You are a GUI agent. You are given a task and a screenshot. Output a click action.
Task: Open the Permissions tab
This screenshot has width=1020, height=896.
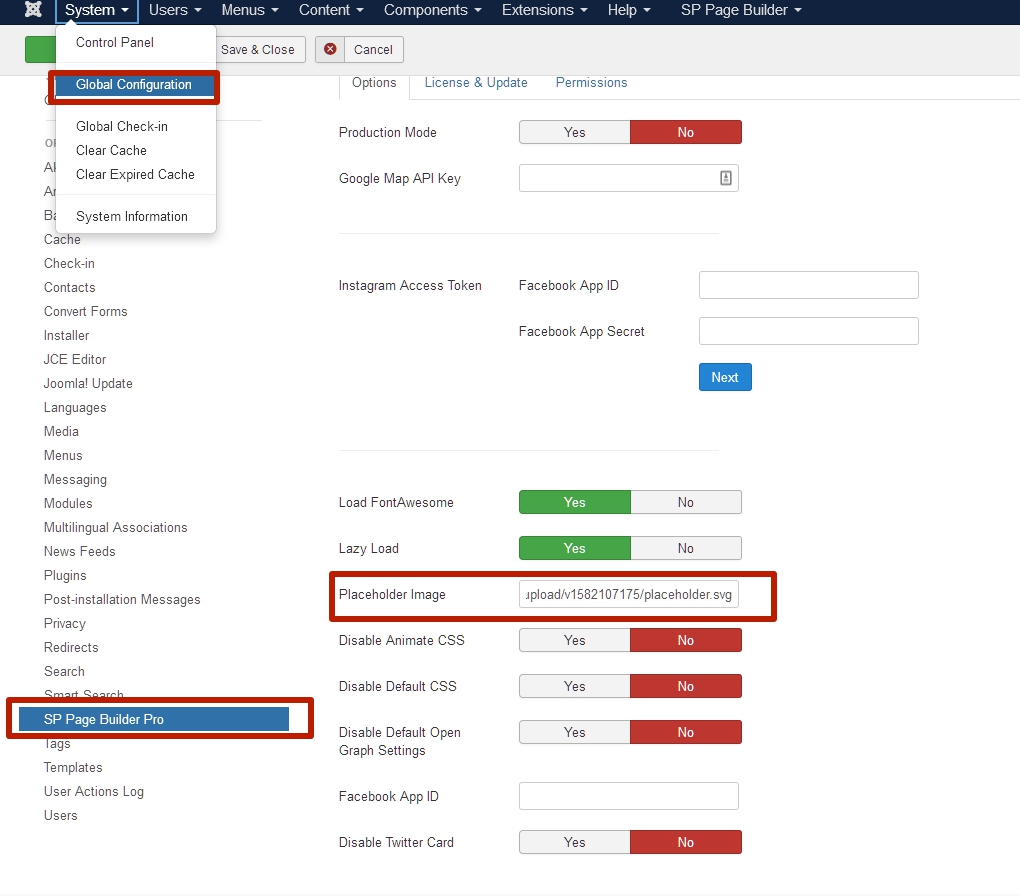click(x=591, y=83)
